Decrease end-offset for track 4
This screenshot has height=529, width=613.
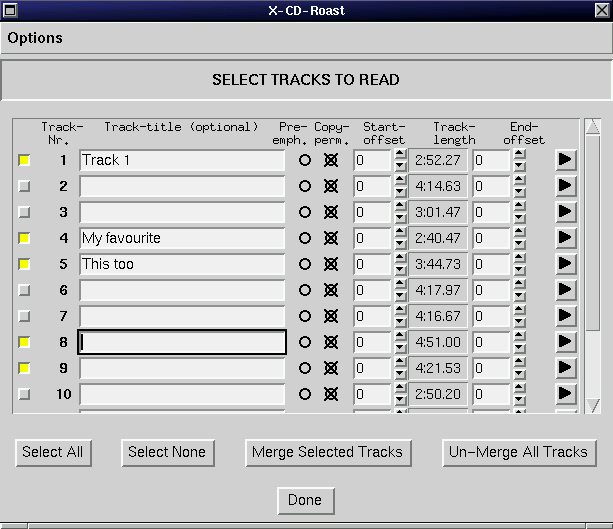tap(518, 244)
